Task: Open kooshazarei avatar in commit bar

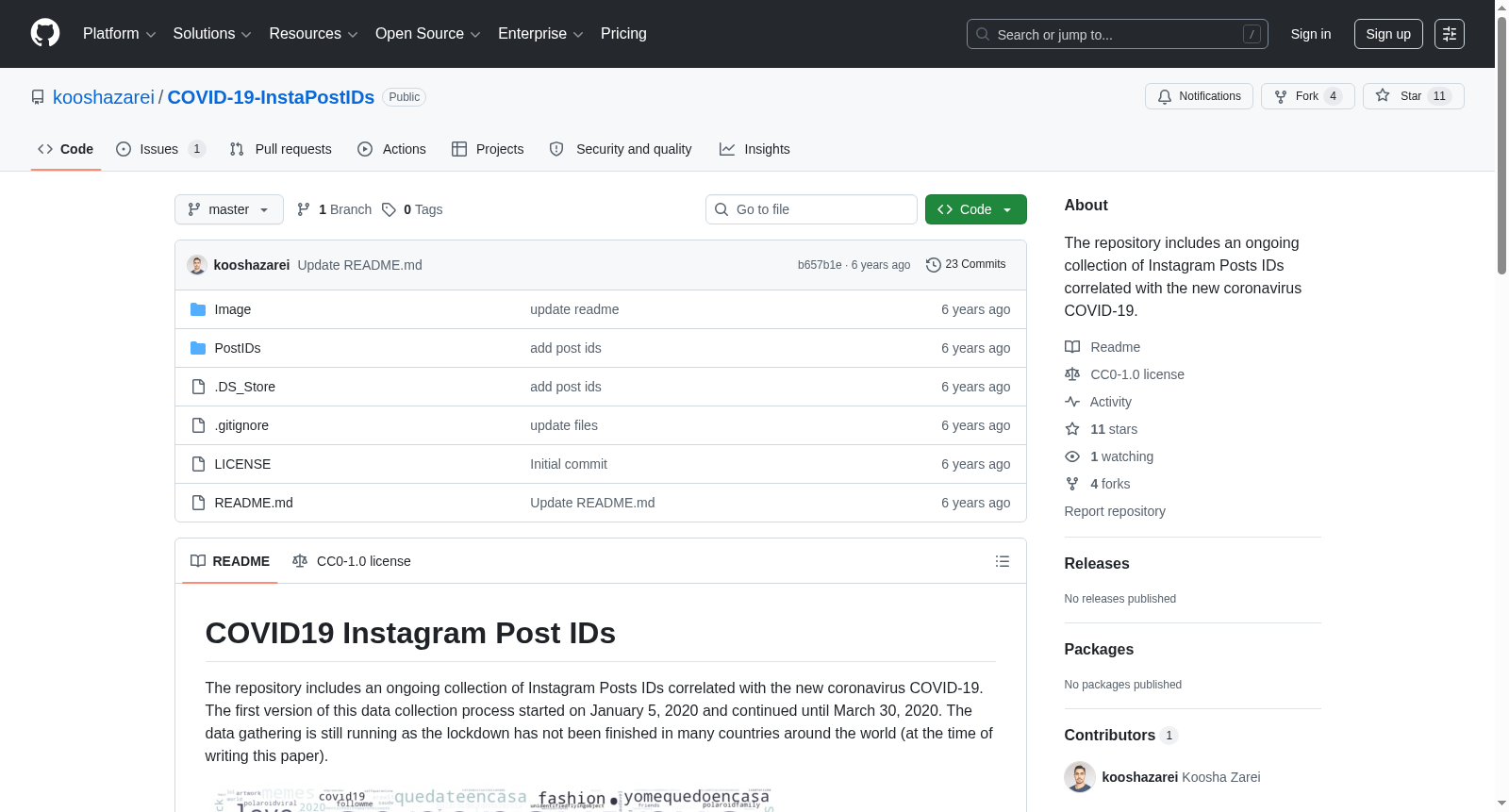Action: click(197, 265)
